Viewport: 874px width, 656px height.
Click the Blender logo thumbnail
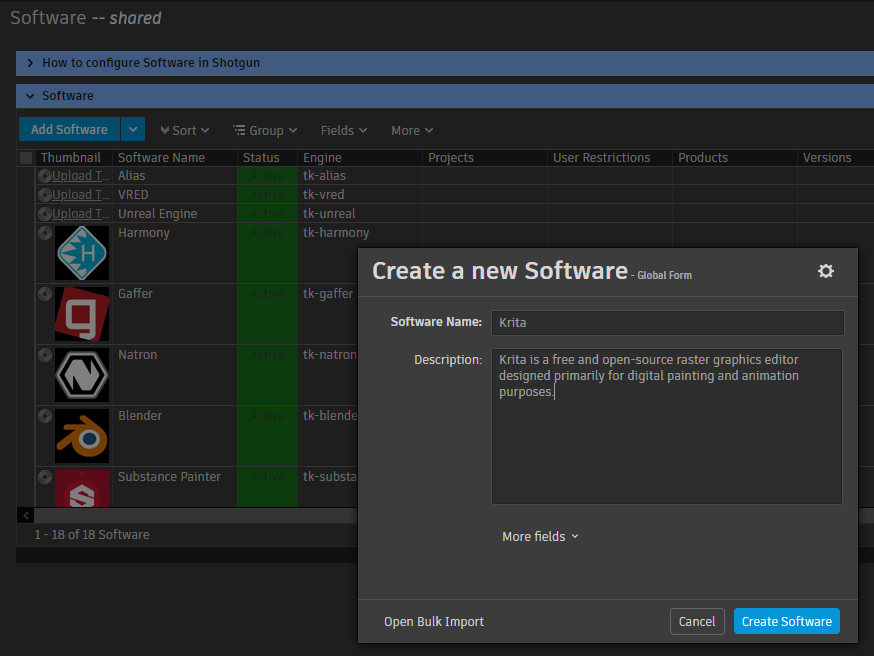click(x=82, y=436)
